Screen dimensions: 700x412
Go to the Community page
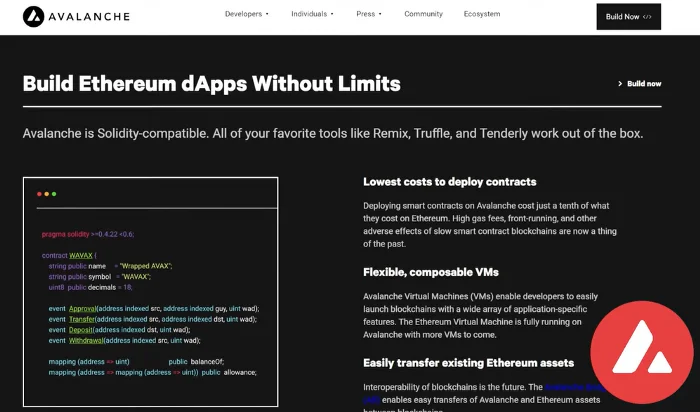(x=423, y=14)
